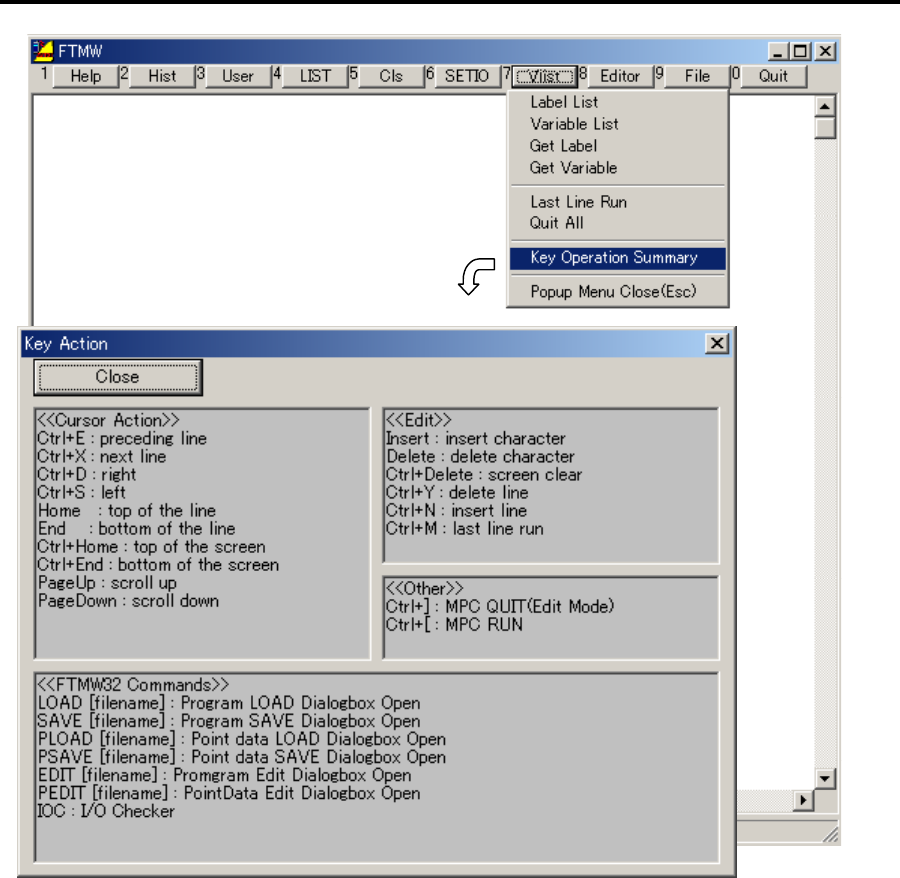The image size is (900, 878).
Task: Open the Help toolbar button
Action: (x=86, y=76)
